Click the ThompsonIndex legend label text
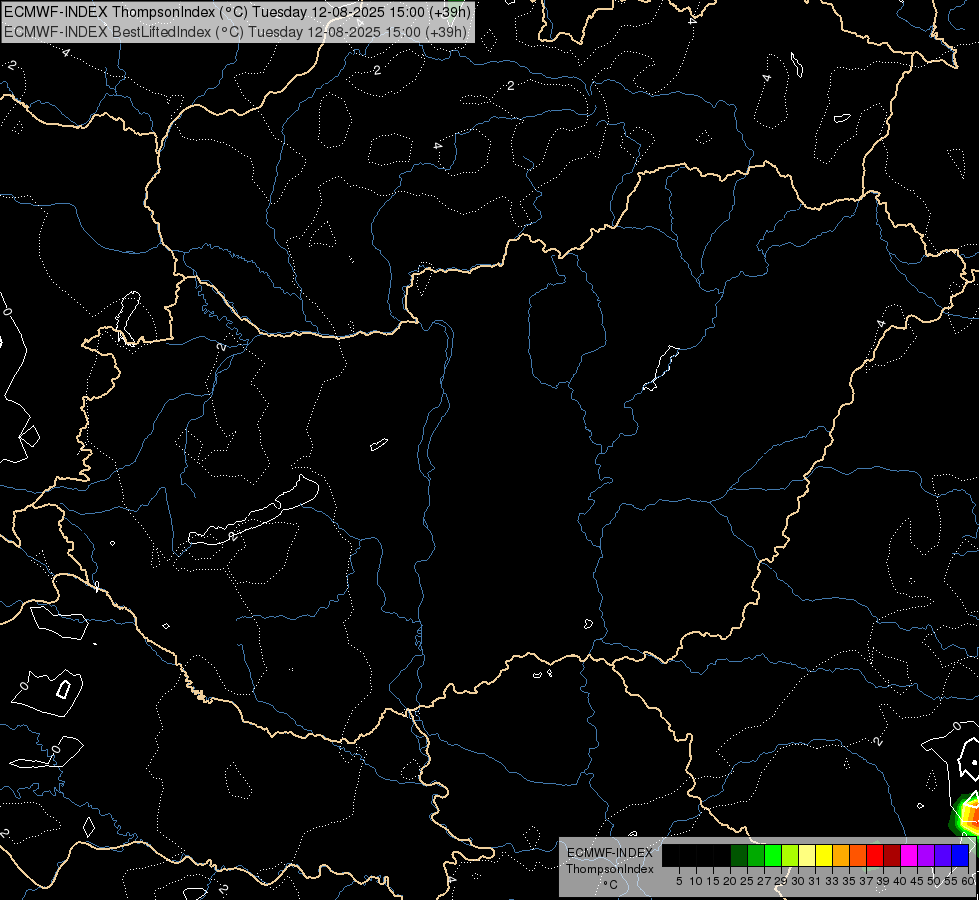 tap(610, 869)
